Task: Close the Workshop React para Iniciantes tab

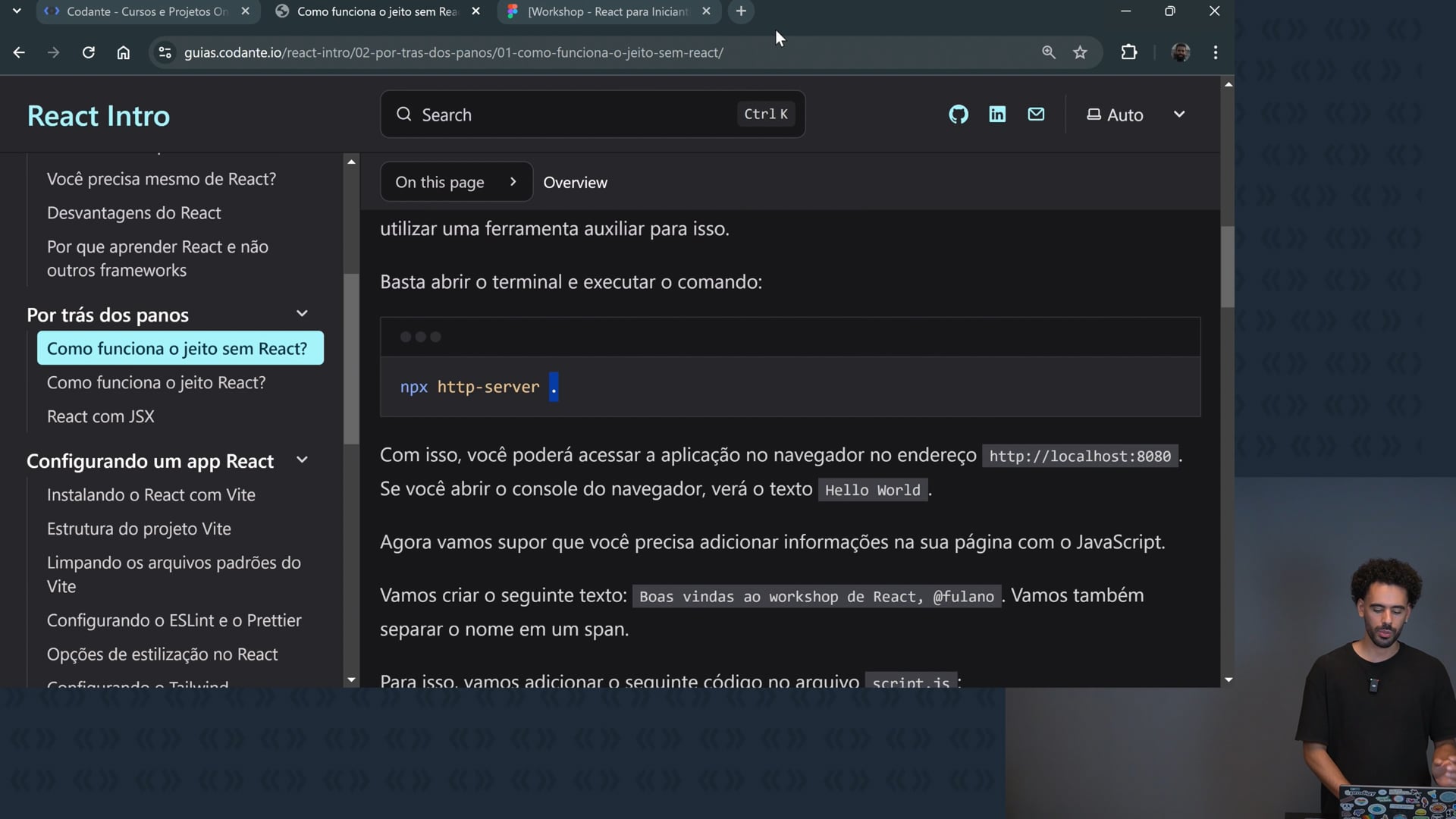Action: pyautogui.click(x=706, y=11)
